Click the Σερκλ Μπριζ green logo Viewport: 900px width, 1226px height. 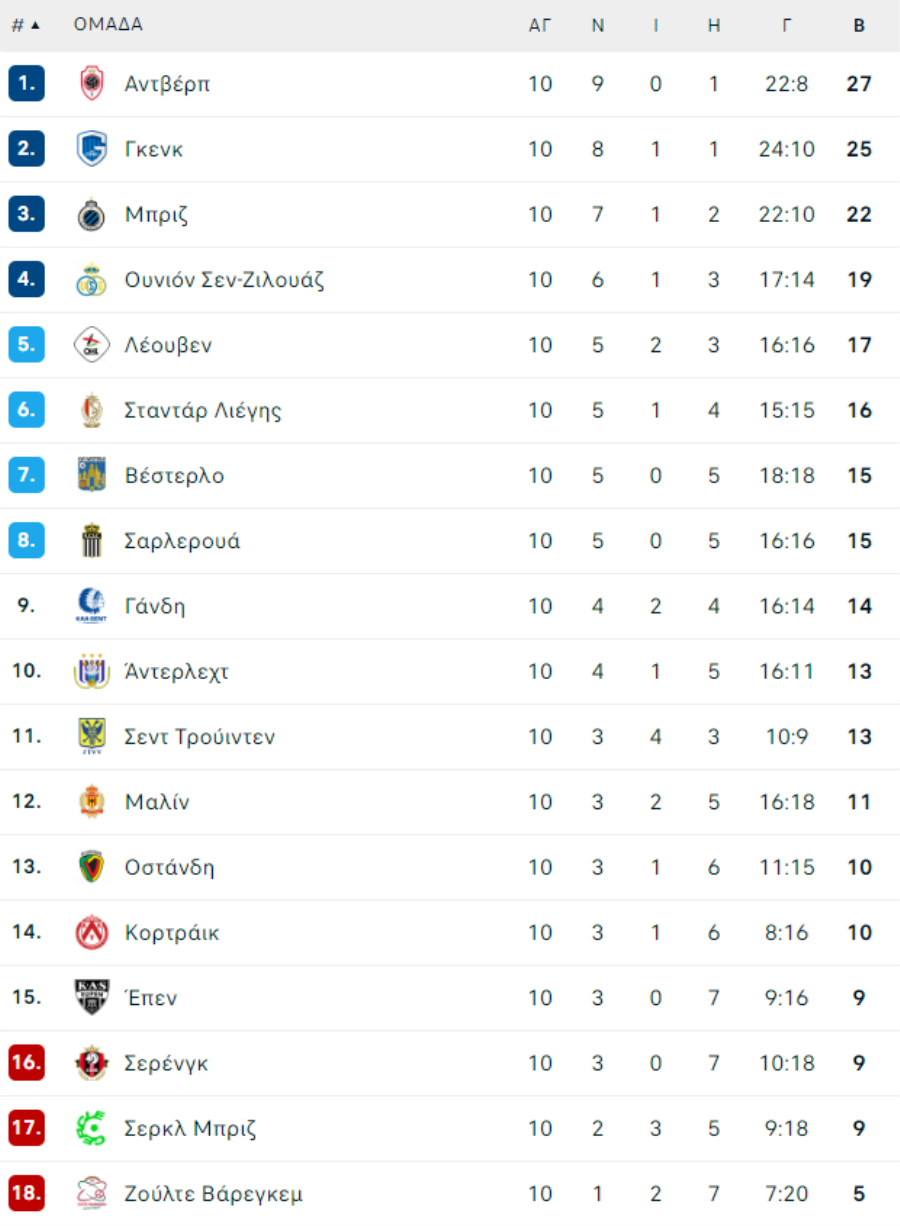92,1128
